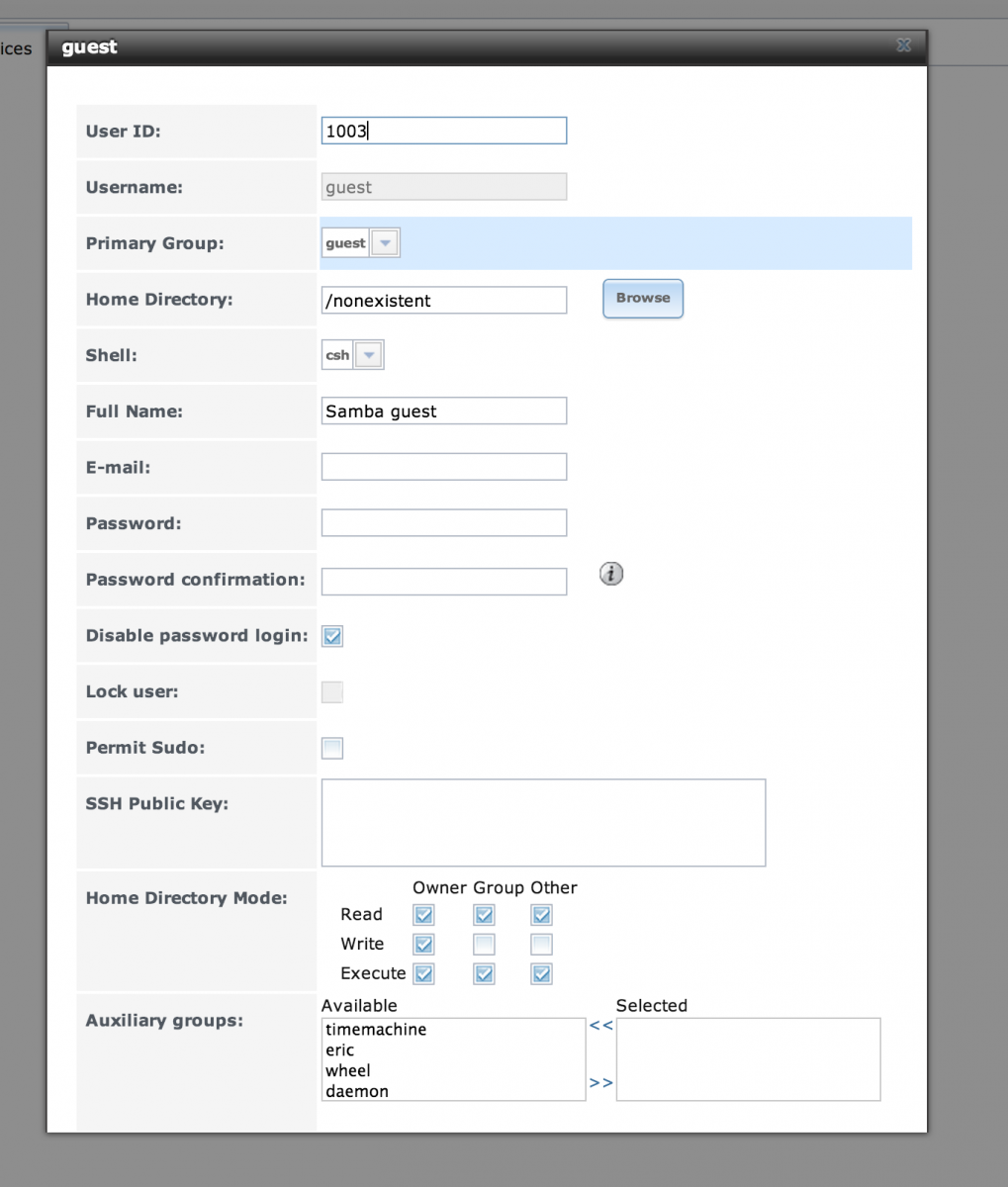Click the Full Name field
The image size is (1008, 1187).
(444, 411)
